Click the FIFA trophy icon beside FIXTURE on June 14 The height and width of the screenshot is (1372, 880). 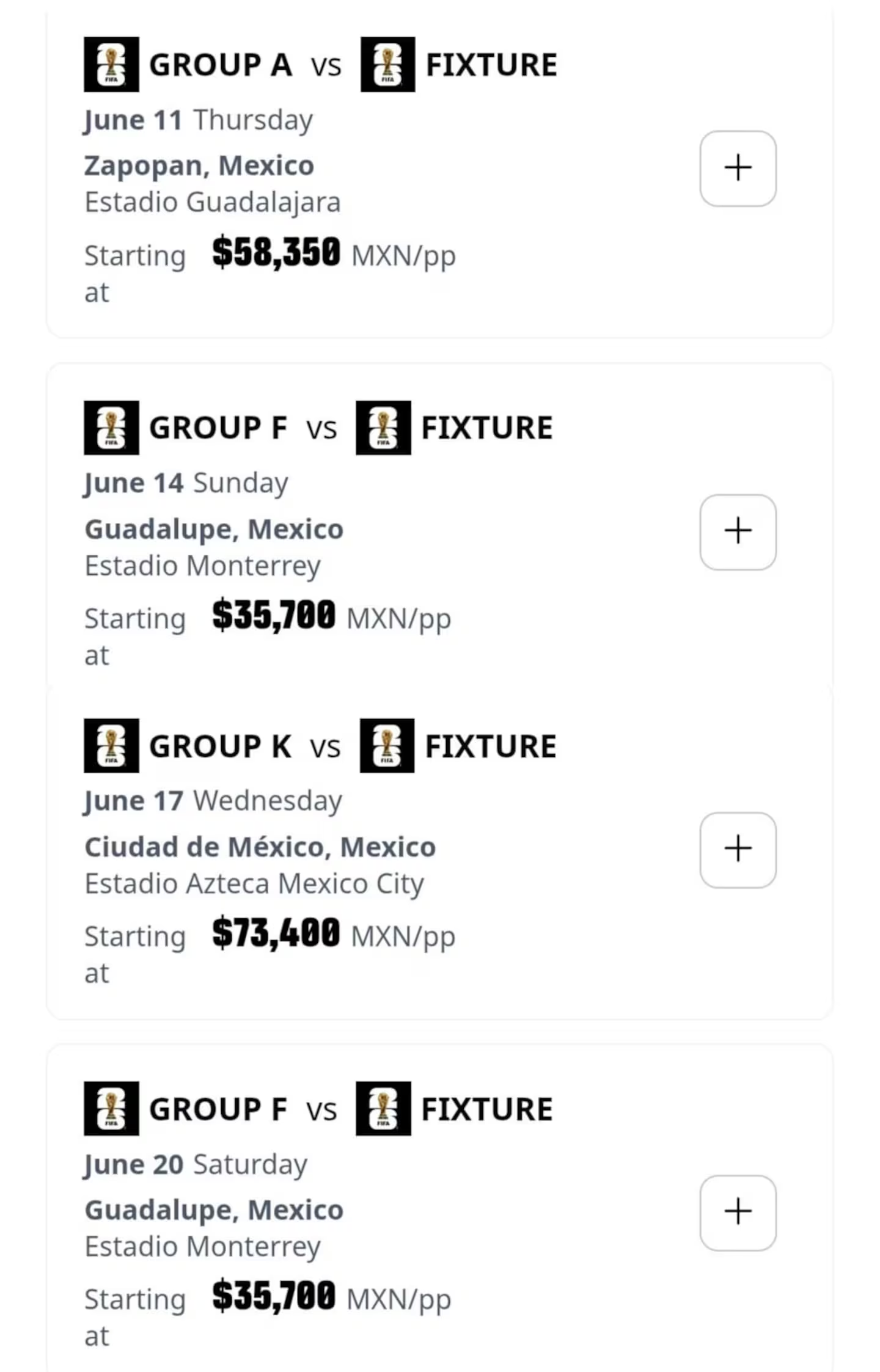[x=383, y=428]
